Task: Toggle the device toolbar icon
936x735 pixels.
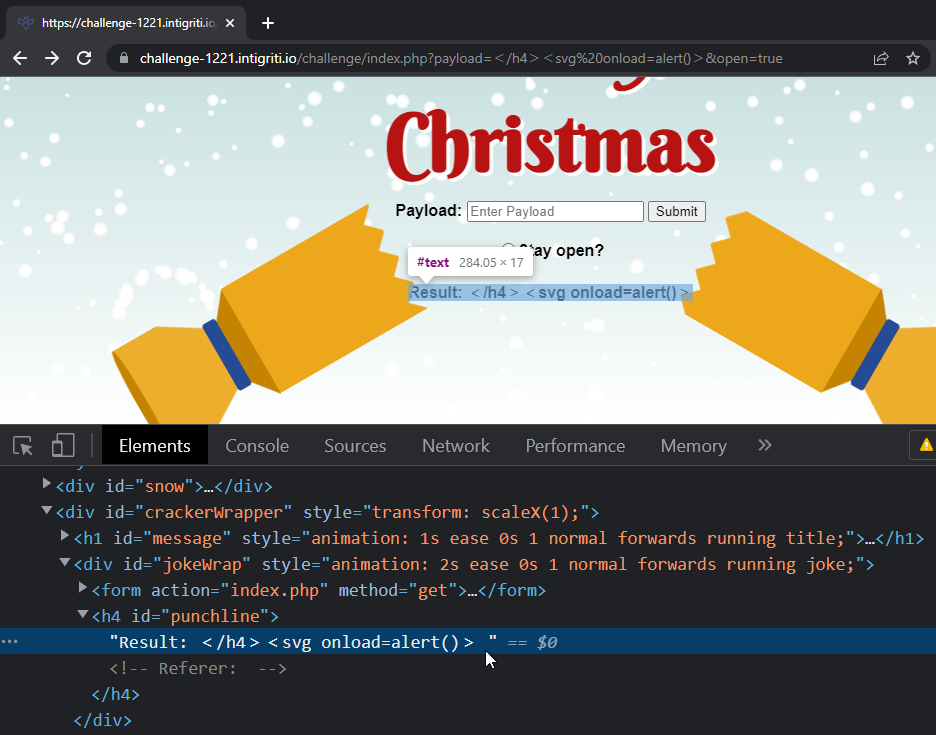Action: point(63,446)
